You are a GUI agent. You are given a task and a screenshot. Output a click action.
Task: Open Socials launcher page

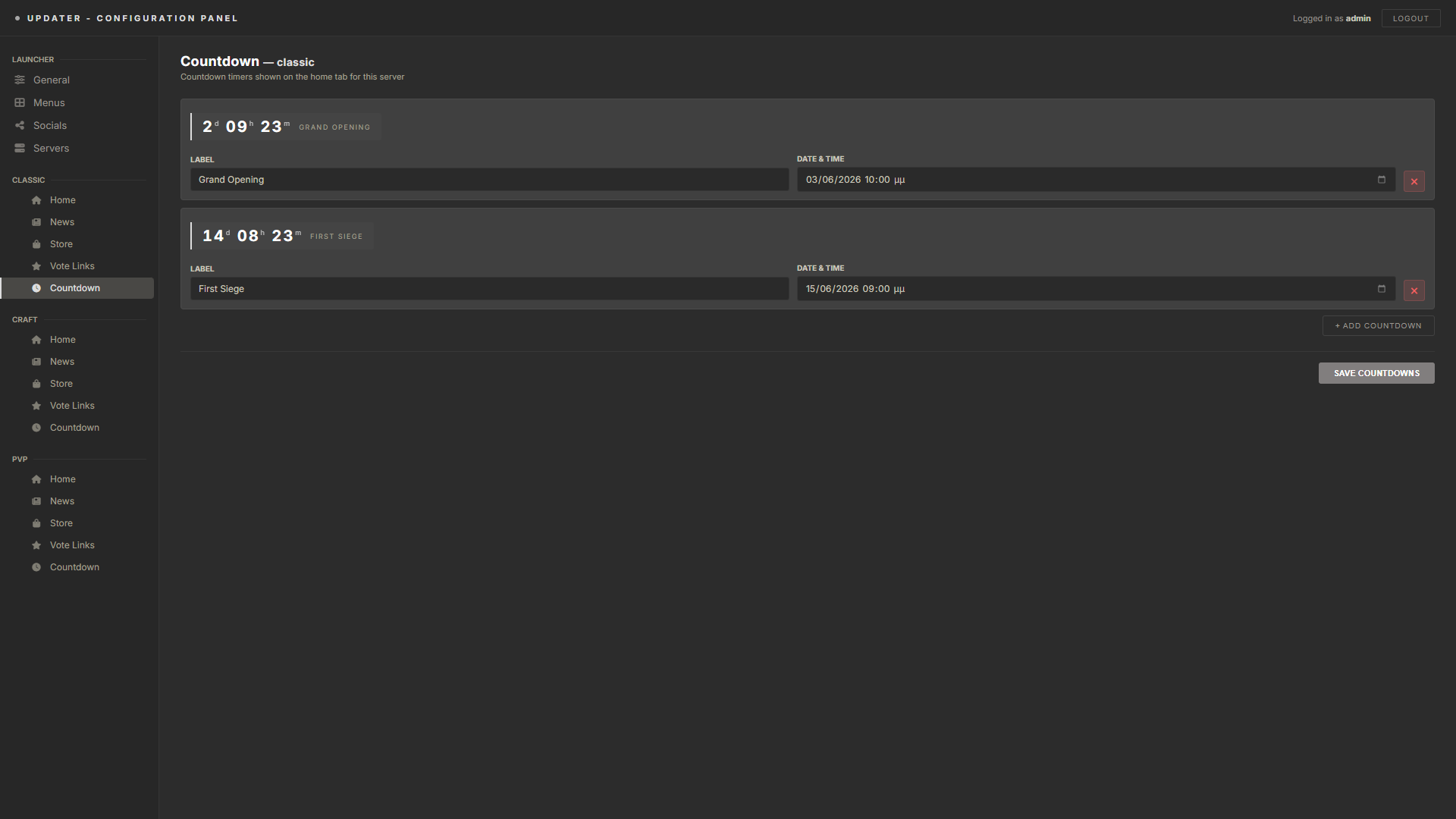(77, 125)
